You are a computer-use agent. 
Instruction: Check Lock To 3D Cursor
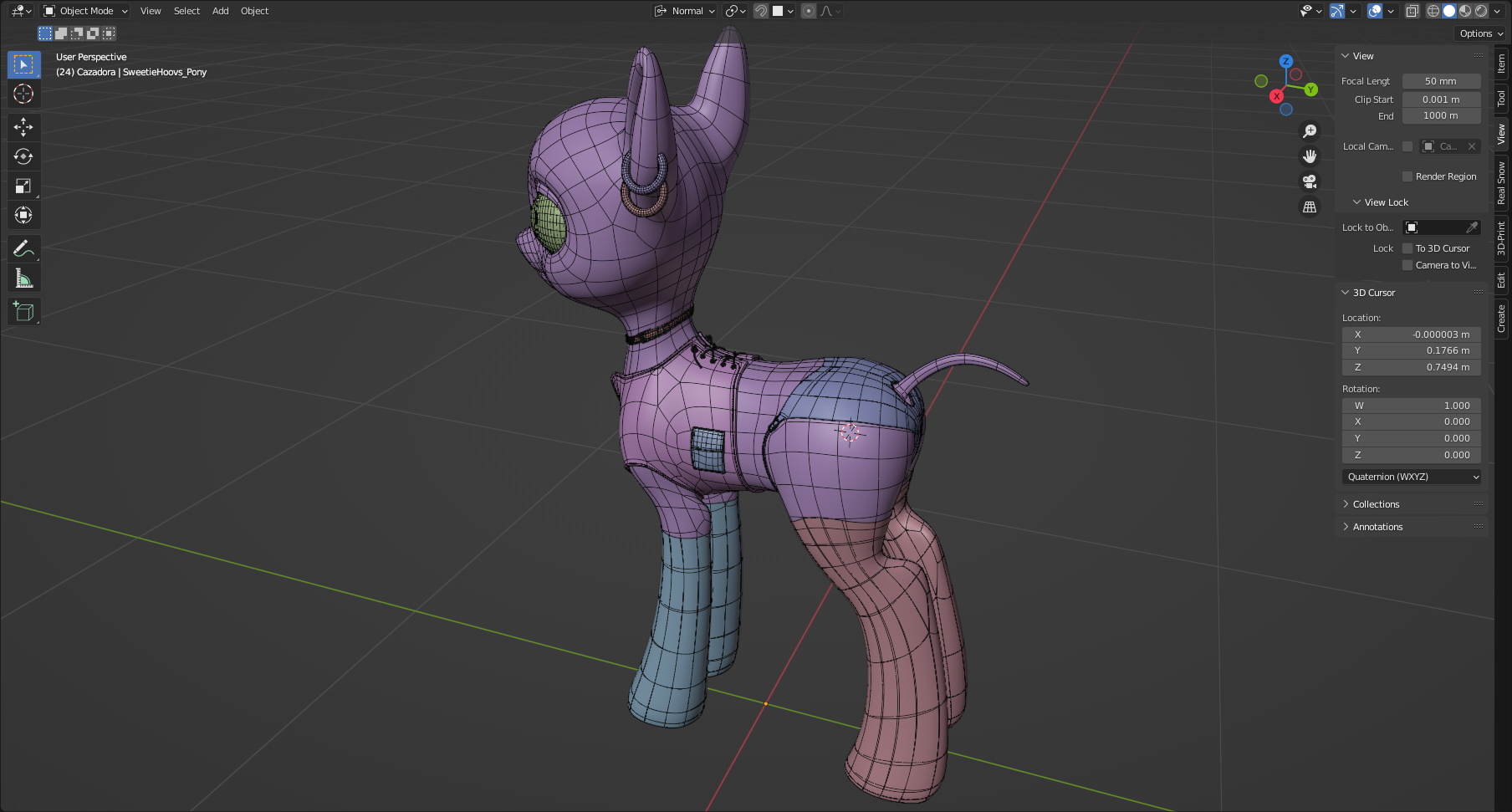click(1407, 248)
